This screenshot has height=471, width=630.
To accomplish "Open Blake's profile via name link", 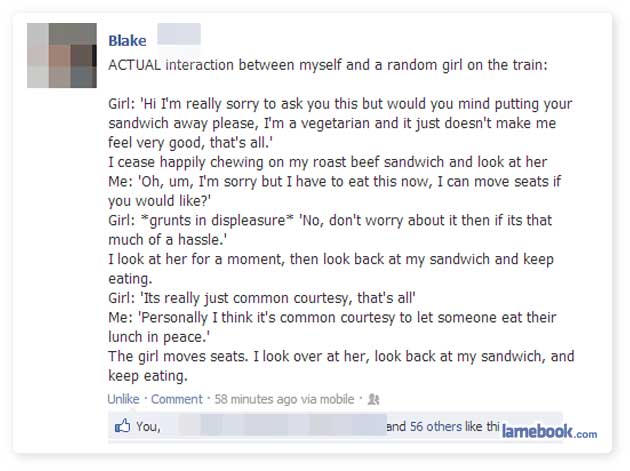I will (x=126, y=41).
